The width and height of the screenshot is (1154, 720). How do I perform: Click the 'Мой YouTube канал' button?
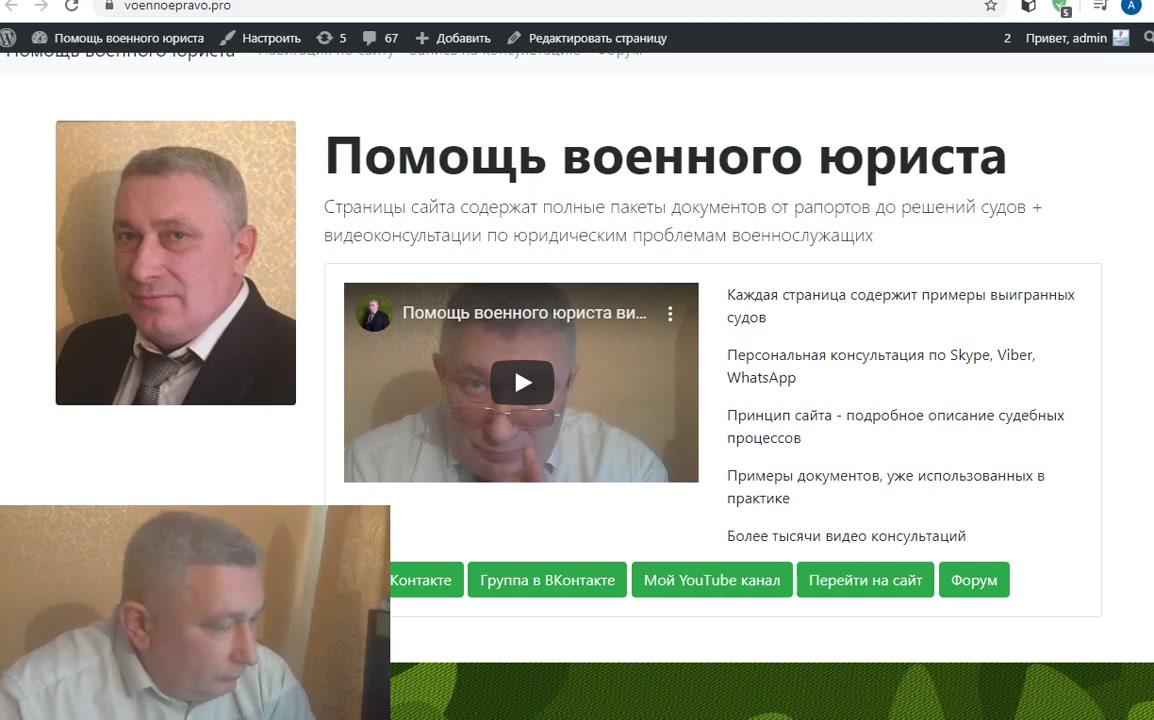pyautogui.click(x=712, y=580)
